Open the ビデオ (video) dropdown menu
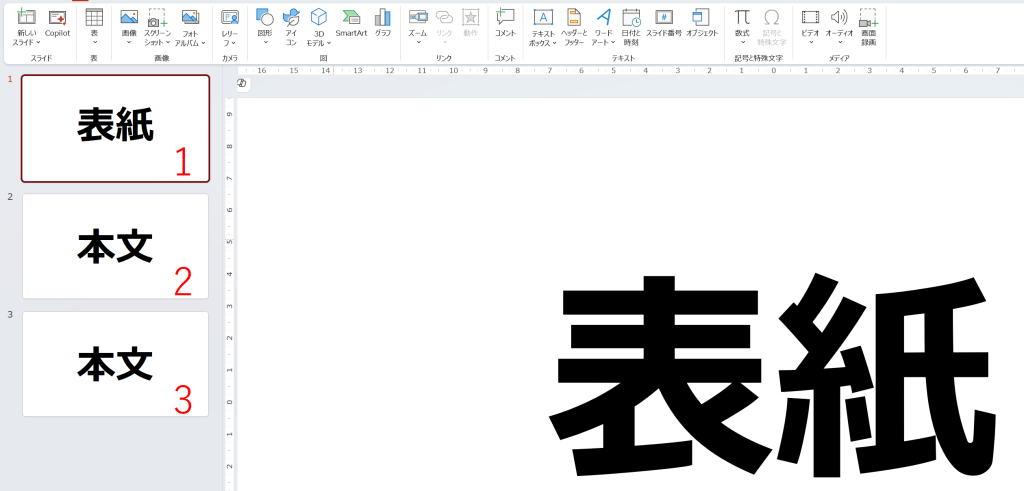This screenshot has height=491, width=1024. pos(810,43)
